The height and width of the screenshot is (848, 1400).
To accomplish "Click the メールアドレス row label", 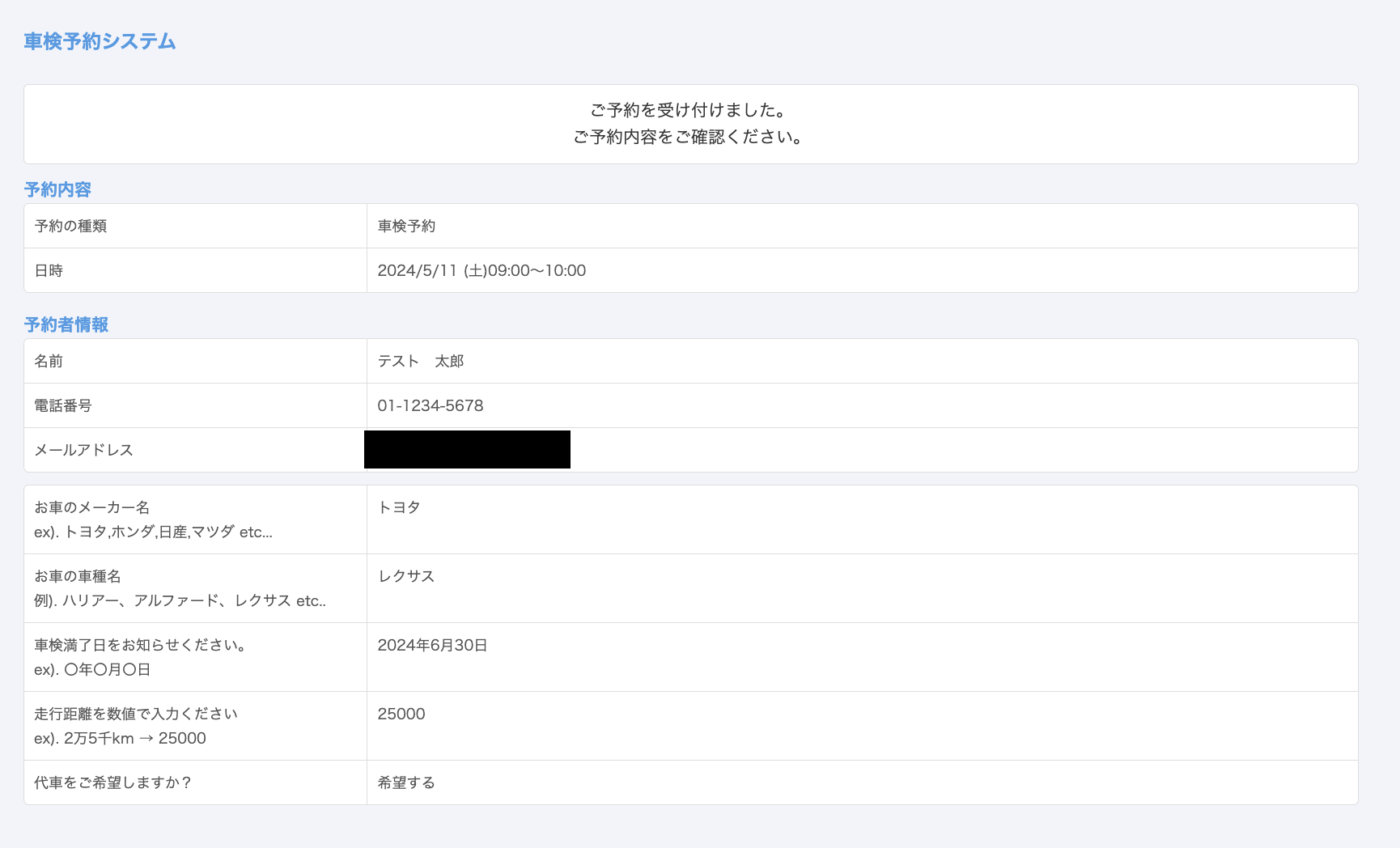I will click(x=83, y=450).
